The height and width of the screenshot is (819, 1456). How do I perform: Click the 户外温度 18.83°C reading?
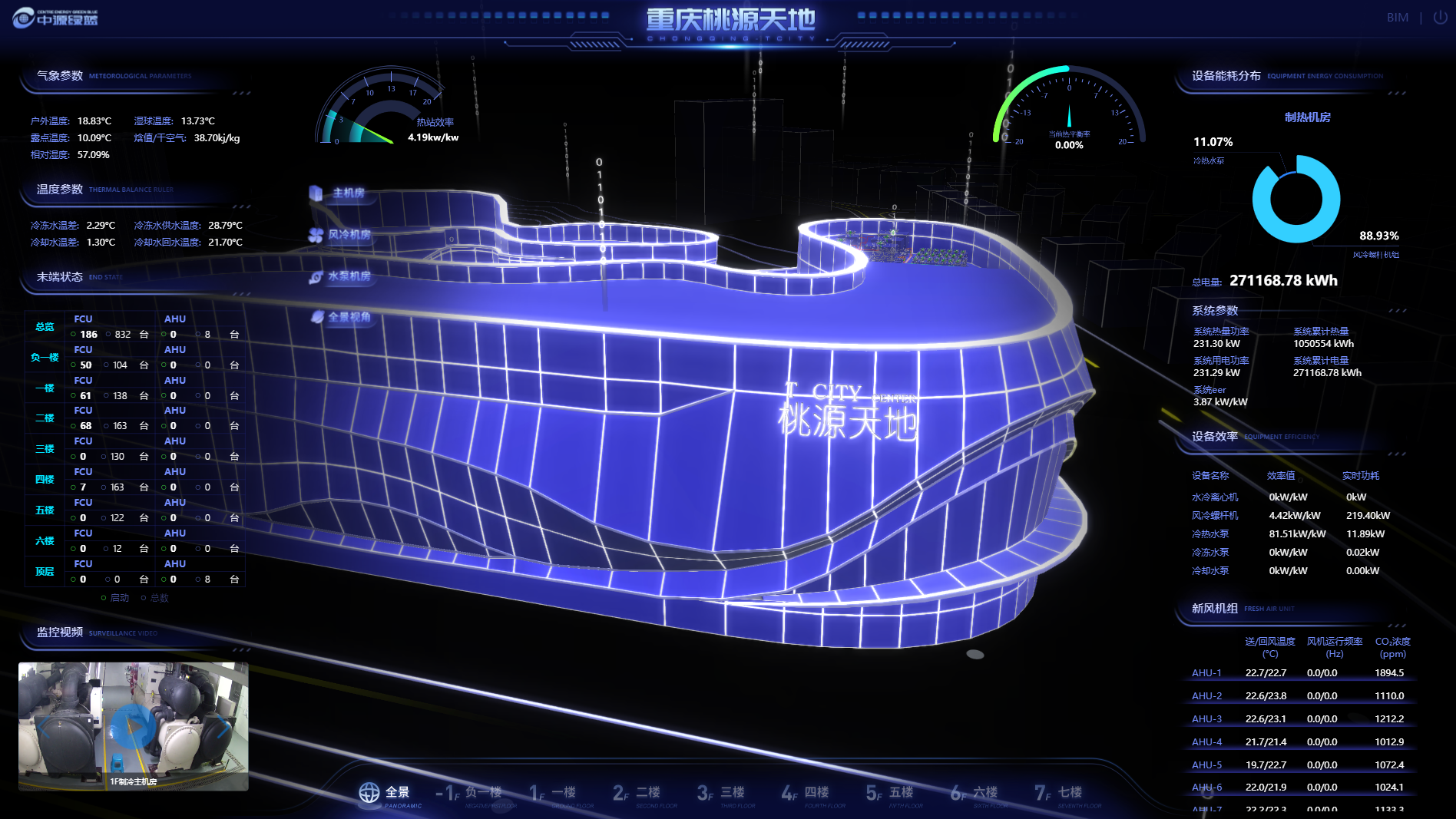pos(71,121)
